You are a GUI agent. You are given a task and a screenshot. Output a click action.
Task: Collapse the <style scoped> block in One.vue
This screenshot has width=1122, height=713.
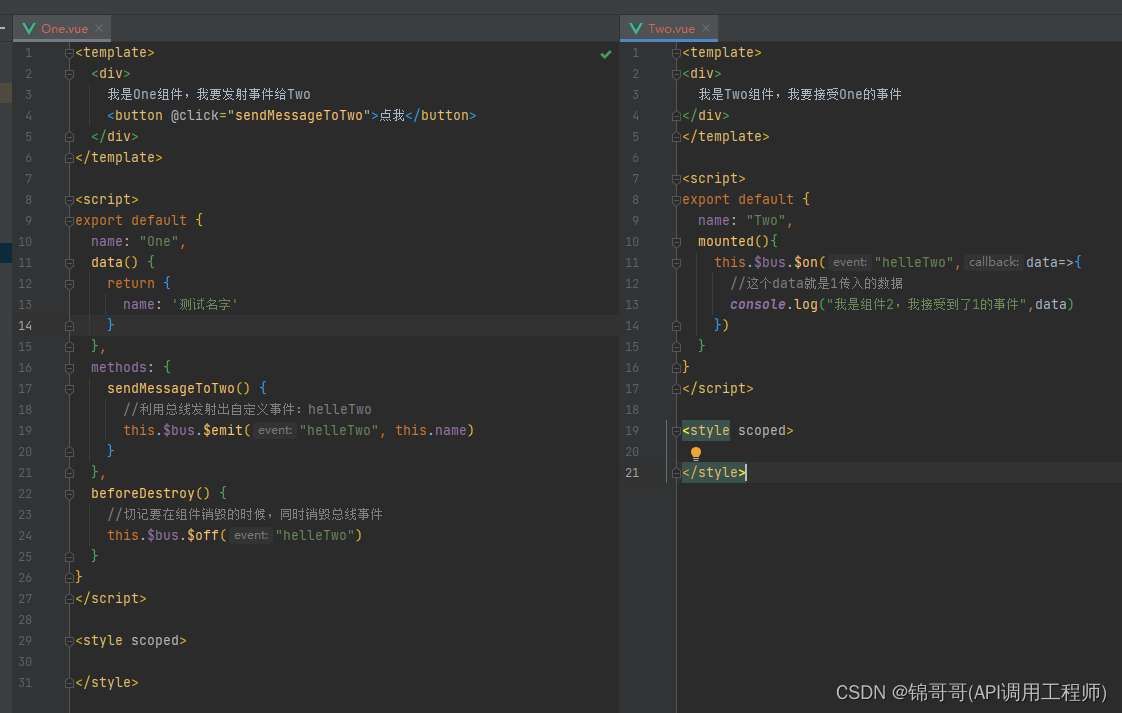click(69, 641)
